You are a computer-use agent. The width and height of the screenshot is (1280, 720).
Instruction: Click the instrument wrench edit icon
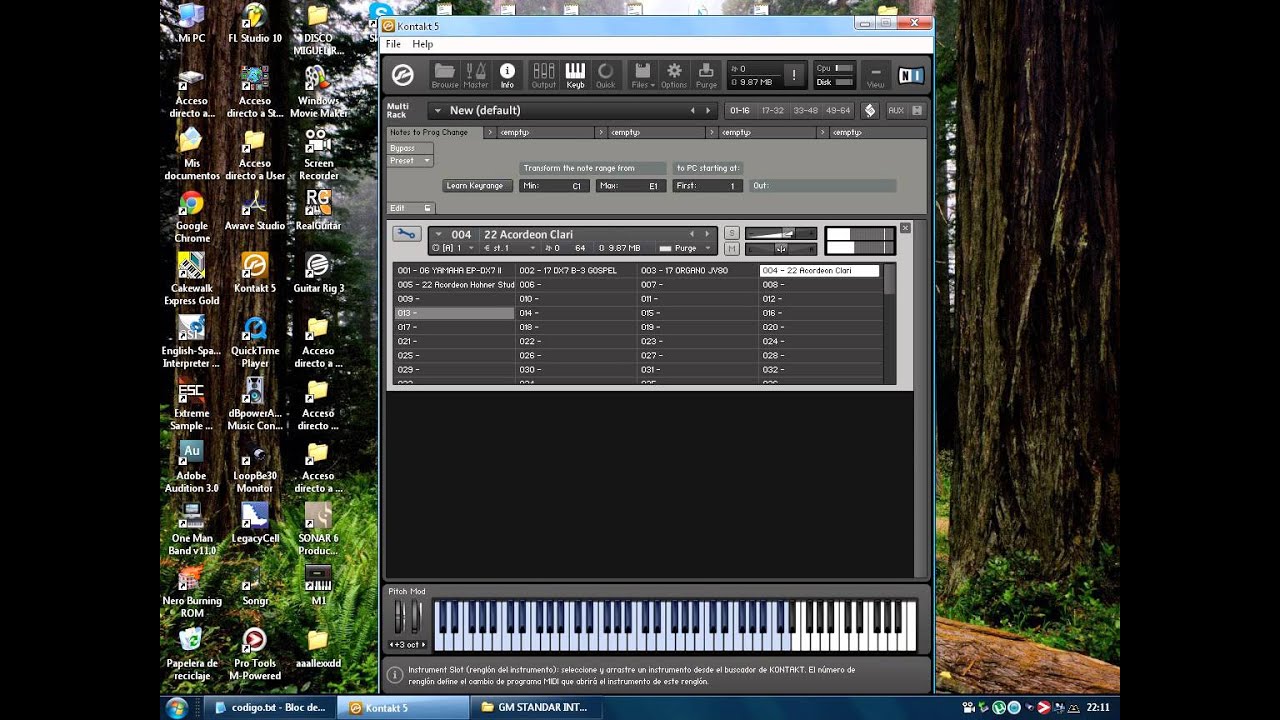(406, 234)
